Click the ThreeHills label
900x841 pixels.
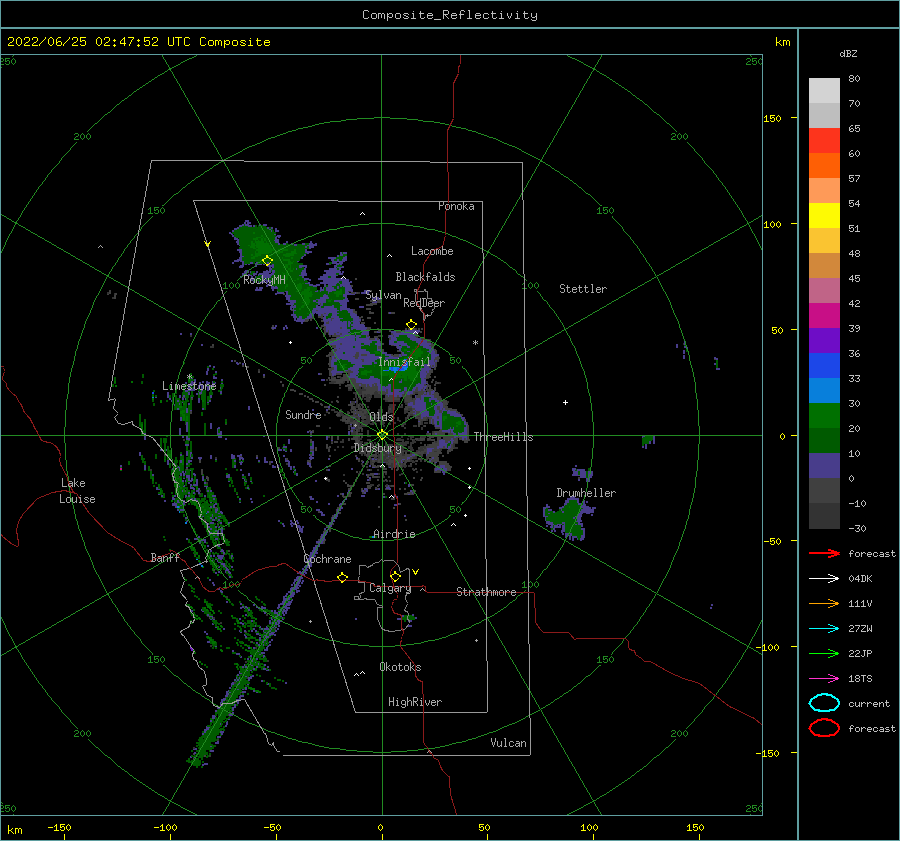[x=503, y=437]
